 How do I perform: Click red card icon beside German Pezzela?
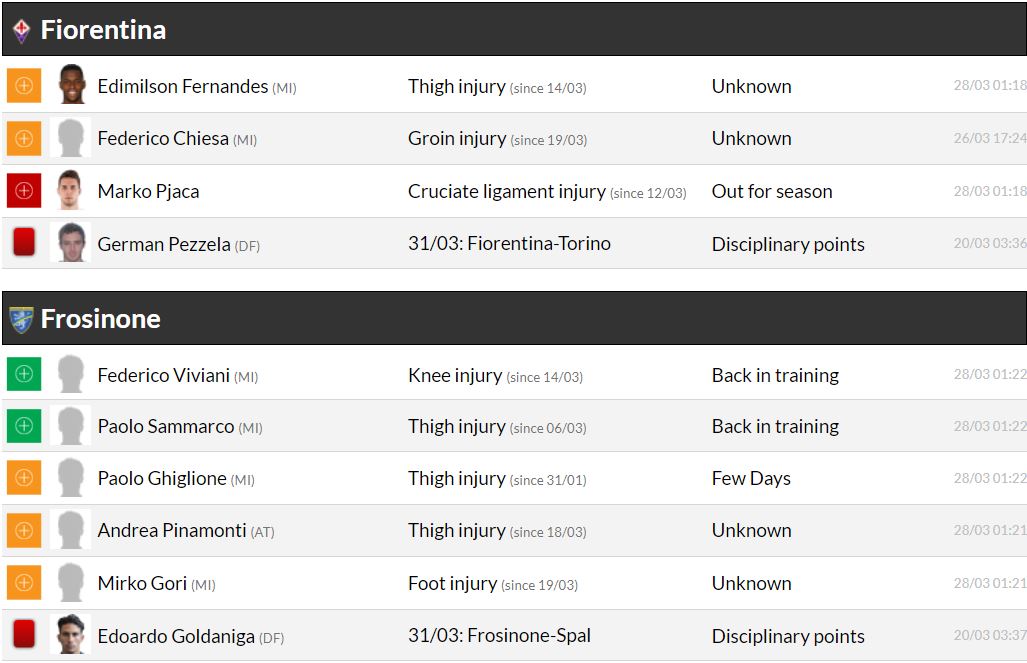[24, 243]
